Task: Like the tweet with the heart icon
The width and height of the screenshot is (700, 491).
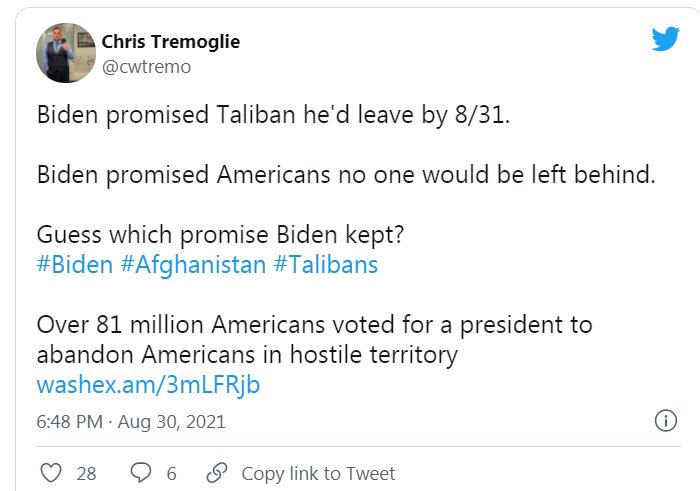Action: tap(50, 473)
